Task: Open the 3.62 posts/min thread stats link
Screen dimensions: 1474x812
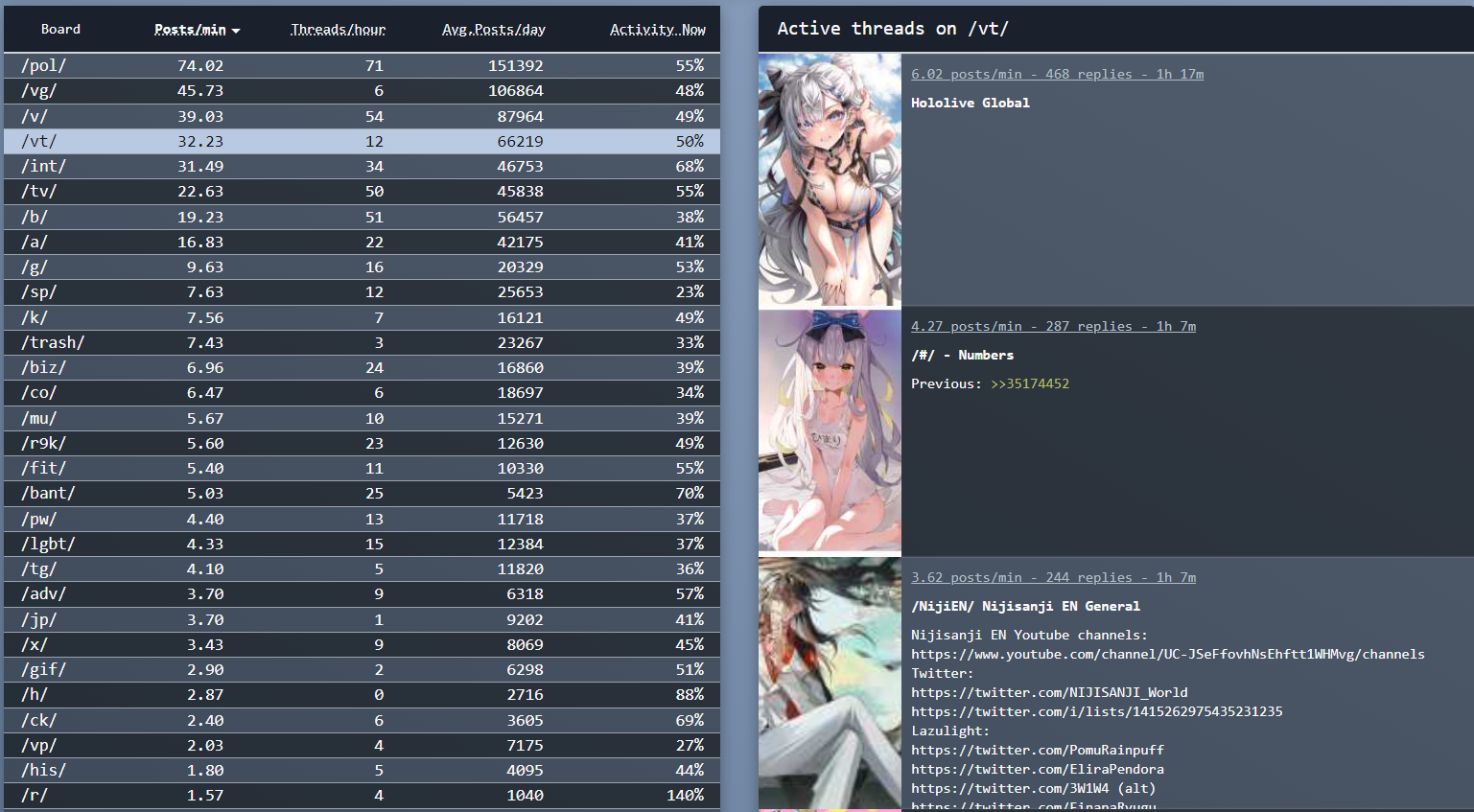Action: 1053,577
